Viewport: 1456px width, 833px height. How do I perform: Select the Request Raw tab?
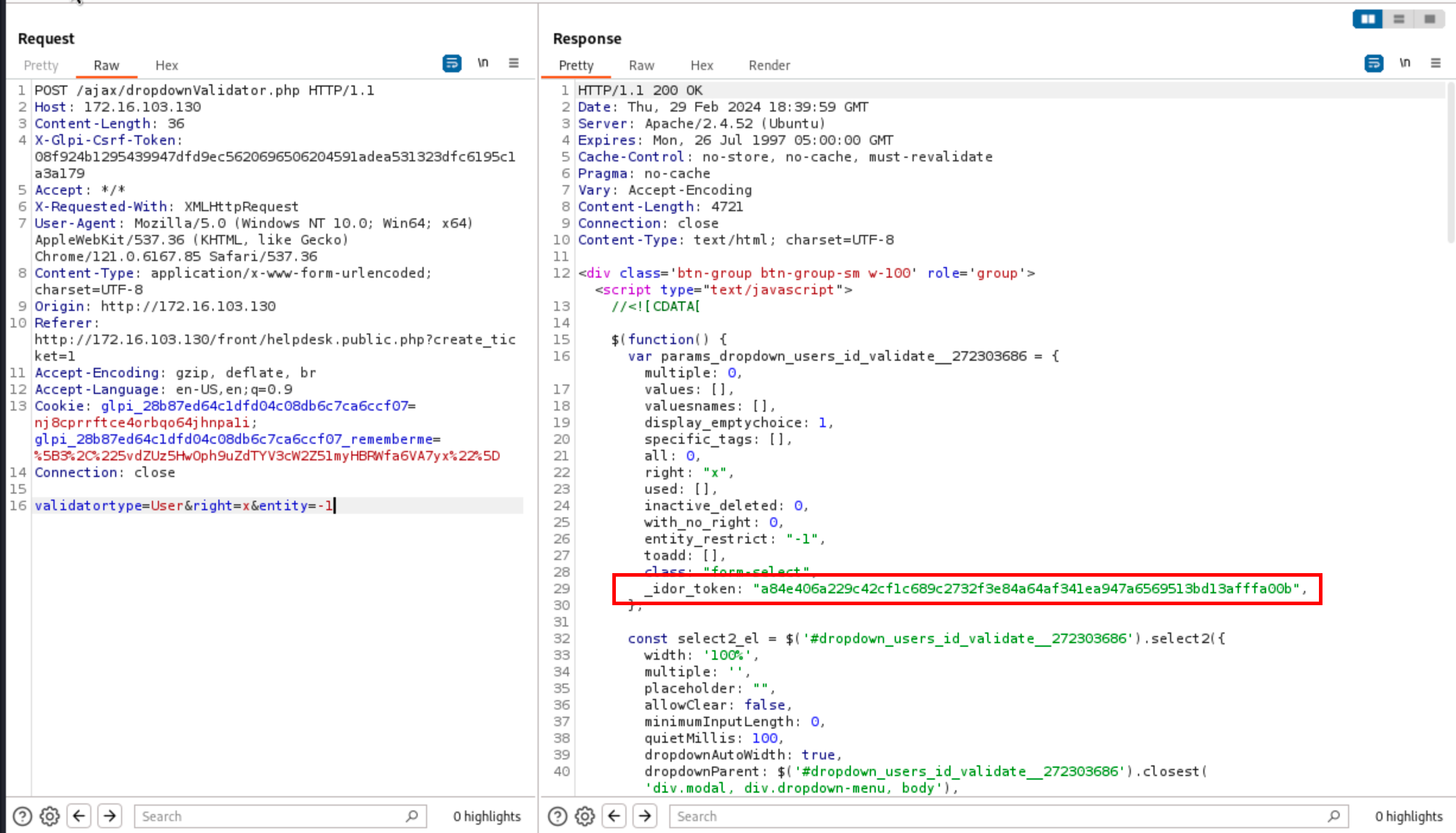coord(106,65)
